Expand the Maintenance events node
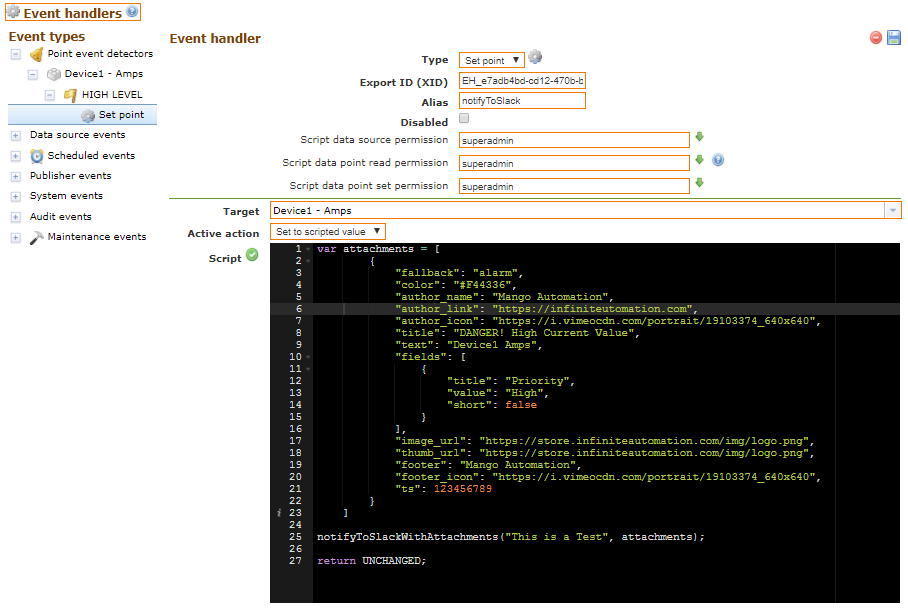Image resolution: width=908 pixels, height=608 pixels. tap(16, 237)
